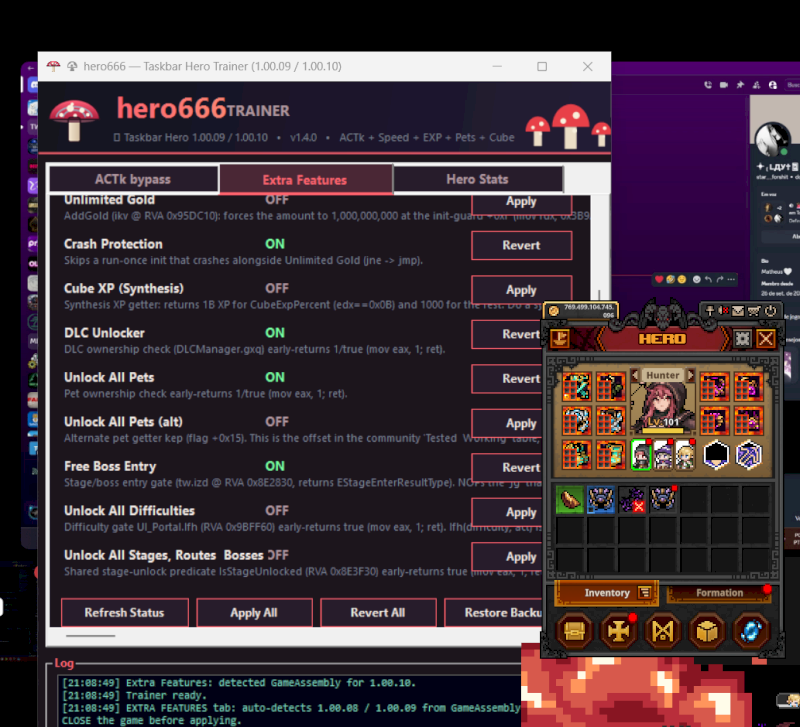Select the next hero class arrow
Screen dimensions: 800x727
point(690,375)
